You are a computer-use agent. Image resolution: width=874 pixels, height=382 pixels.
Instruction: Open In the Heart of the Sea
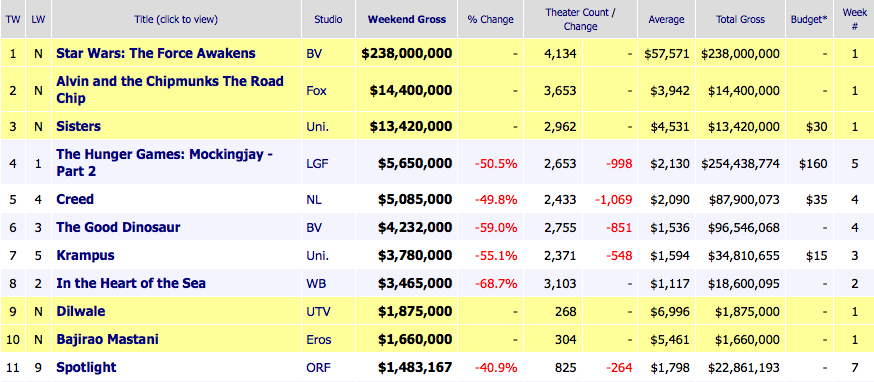(x=131, y=283)
